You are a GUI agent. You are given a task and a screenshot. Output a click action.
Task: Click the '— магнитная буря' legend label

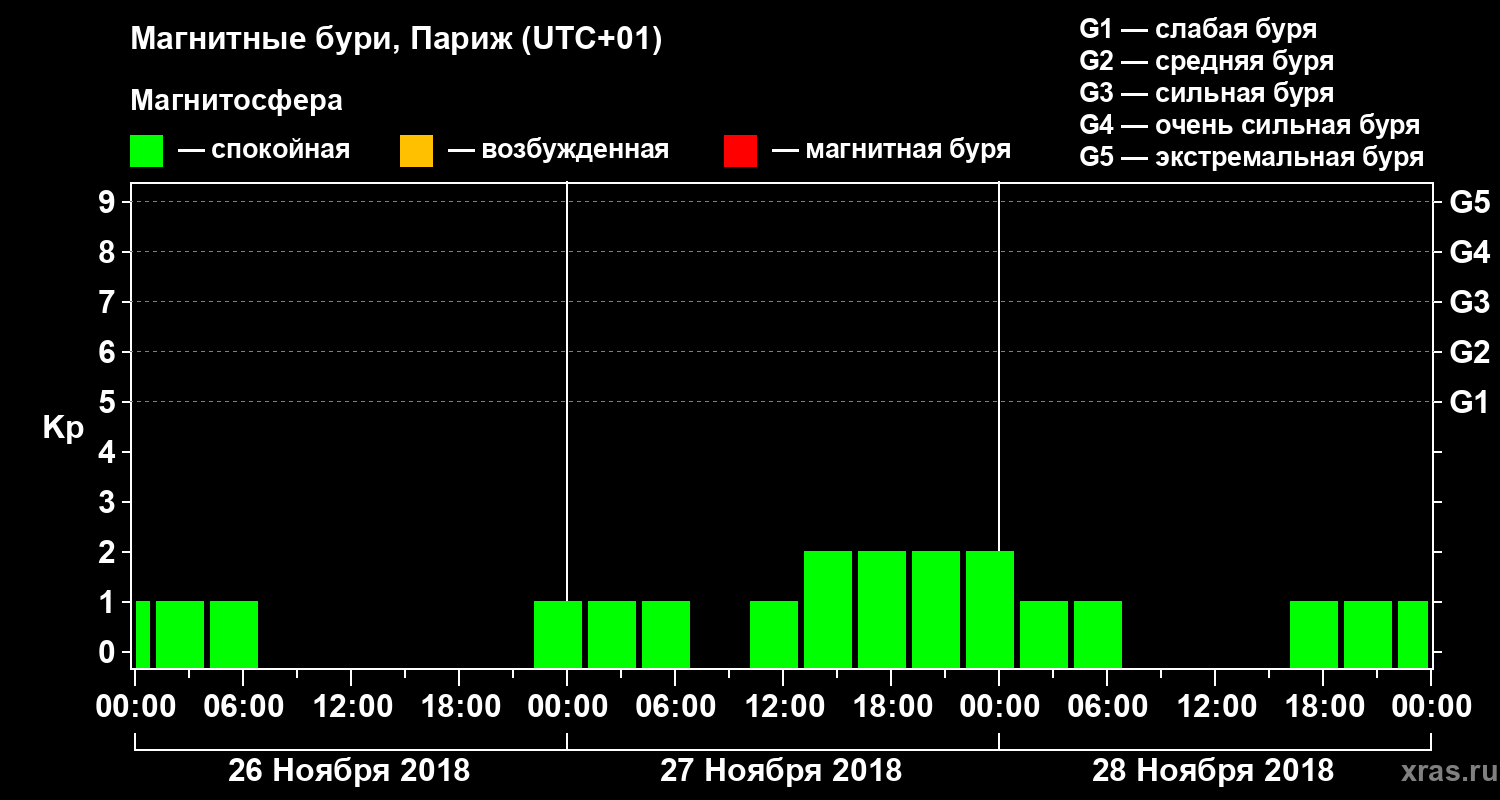tap(892, 150)
